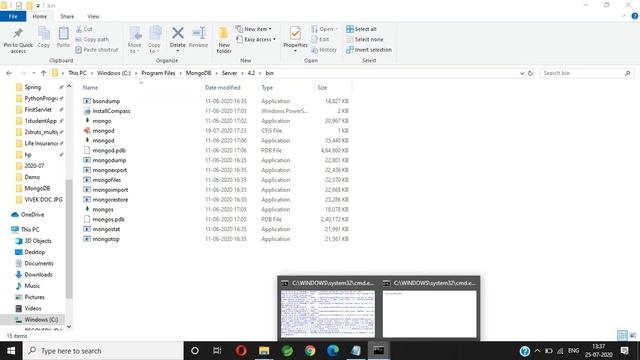Click MongoDB in the breadcrumb path
640x360 pixels.
click(198, 73)
